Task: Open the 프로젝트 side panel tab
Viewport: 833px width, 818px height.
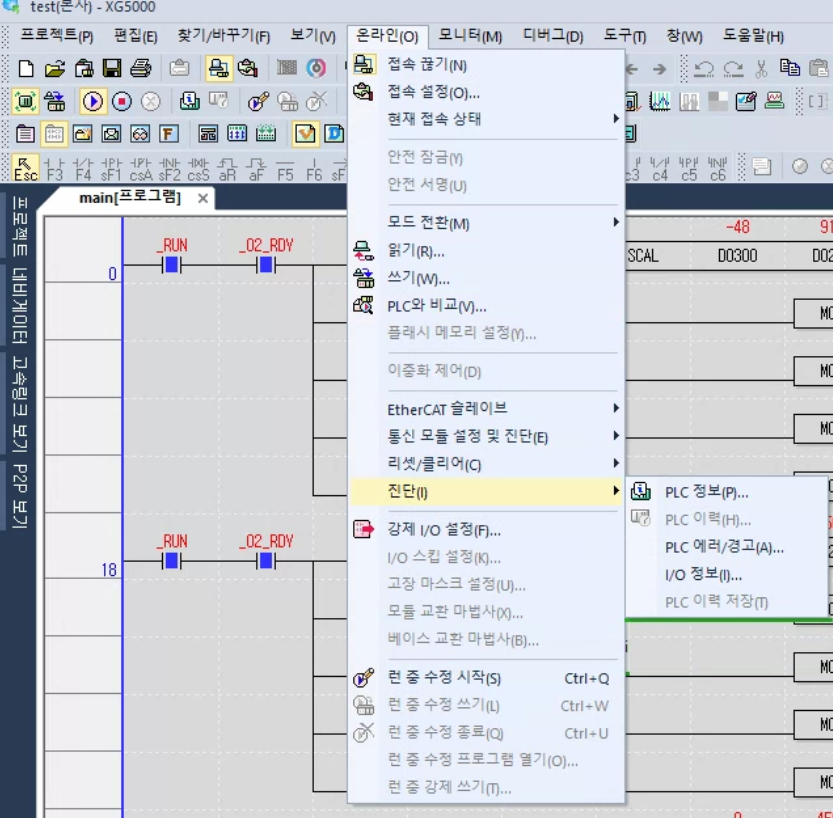Action: click(x=20, y=226)
